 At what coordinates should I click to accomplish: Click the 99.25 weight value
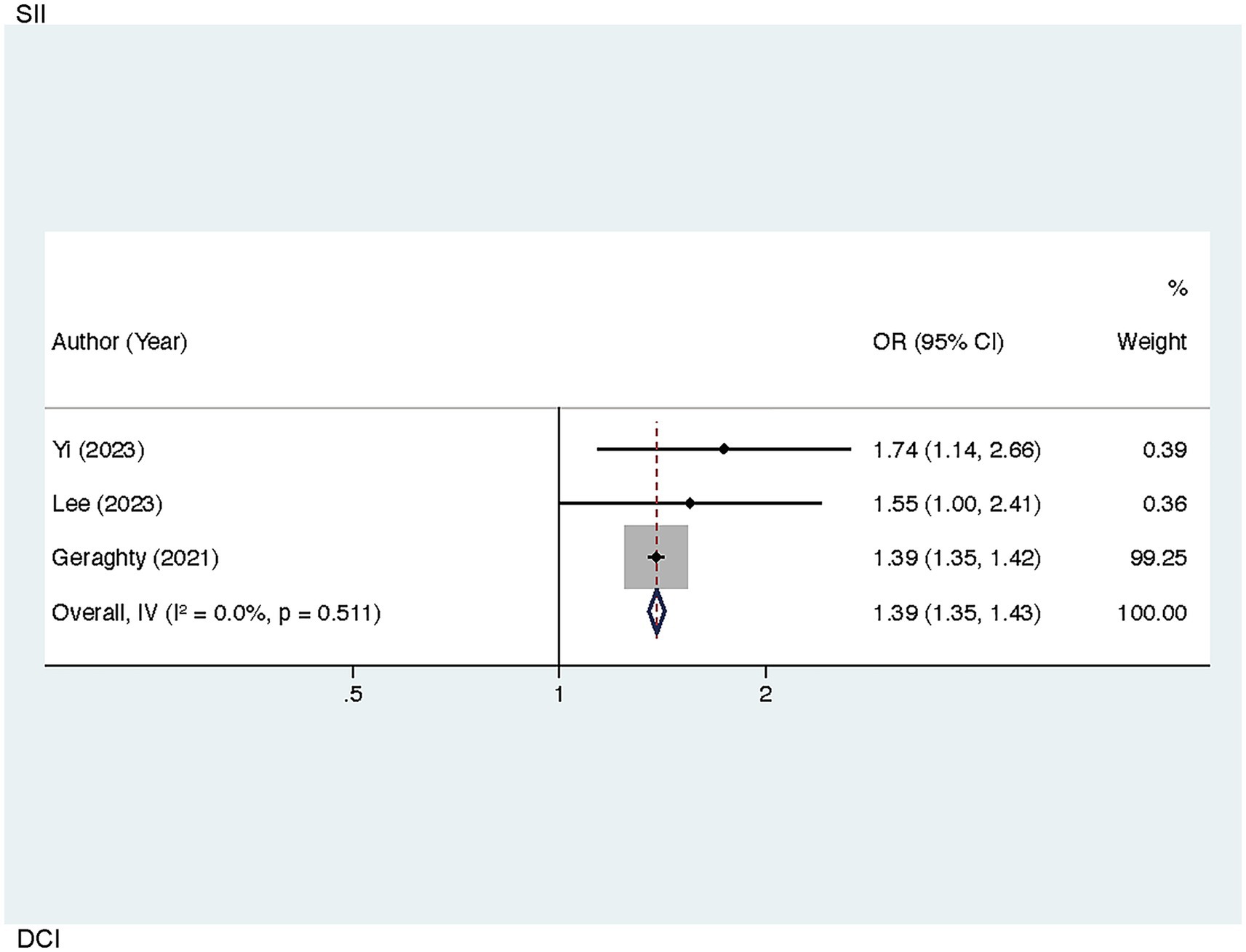[x=1158, y=558]
